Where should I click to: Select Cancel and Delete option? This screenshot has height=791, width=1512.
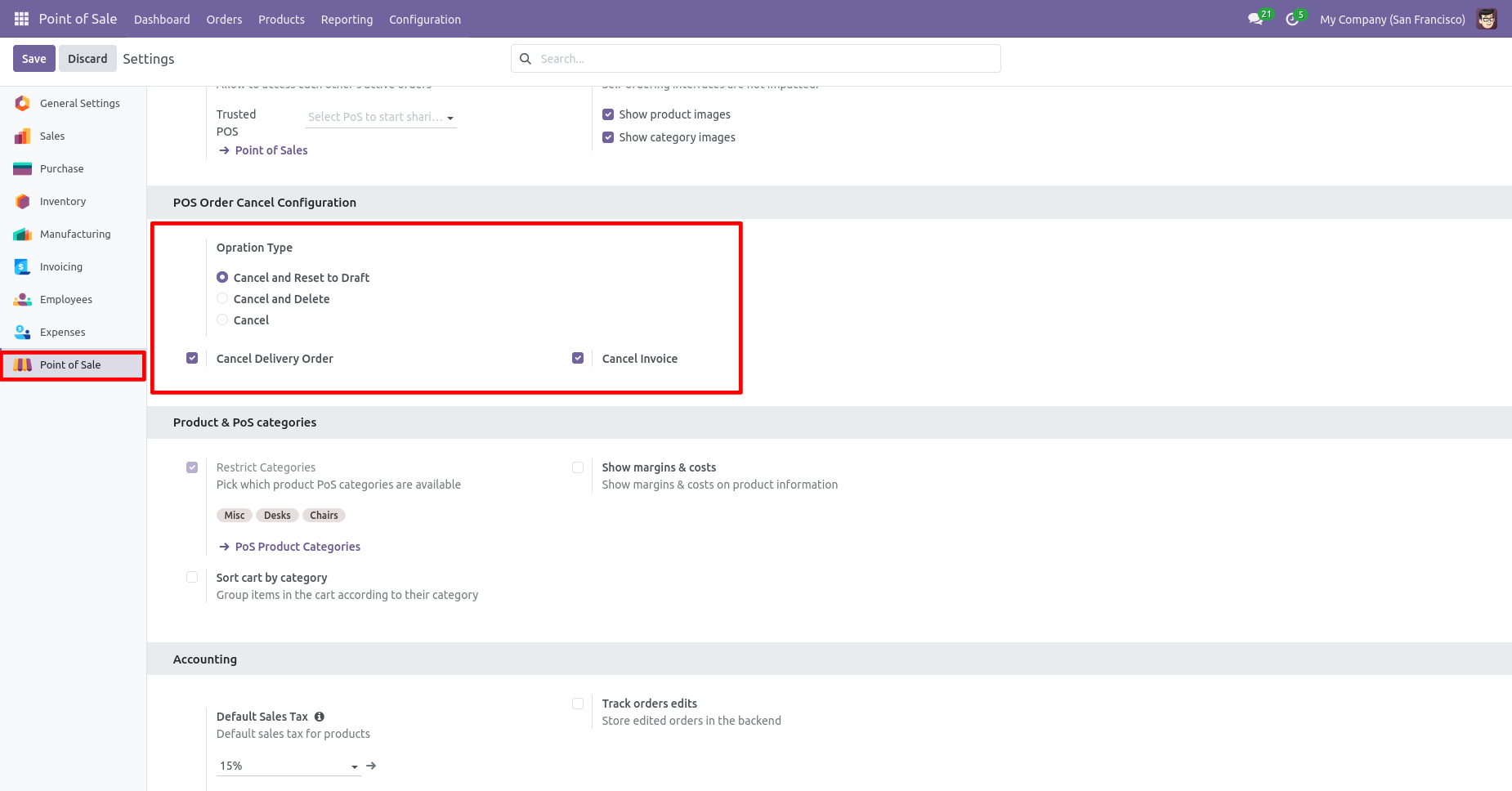pos(222,299)
